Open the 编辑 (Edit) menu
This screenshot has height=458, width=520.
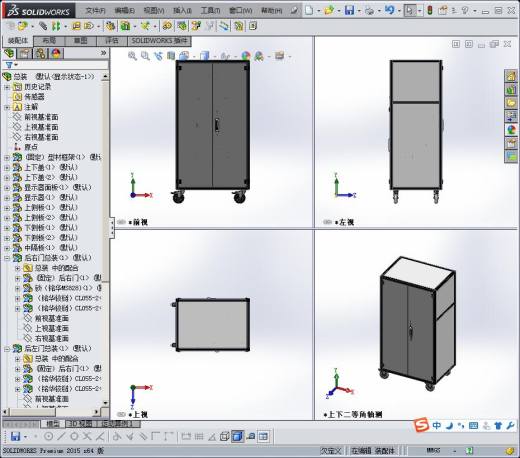(x=124, y=11)
